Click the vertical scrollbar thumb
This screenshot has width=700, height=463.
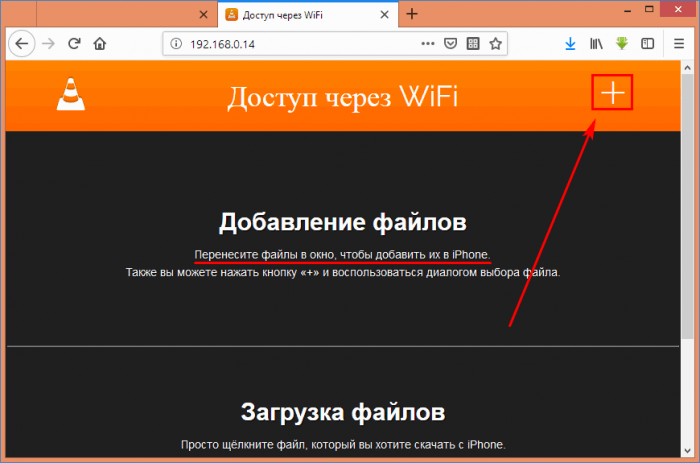click(x=688, y=208)
